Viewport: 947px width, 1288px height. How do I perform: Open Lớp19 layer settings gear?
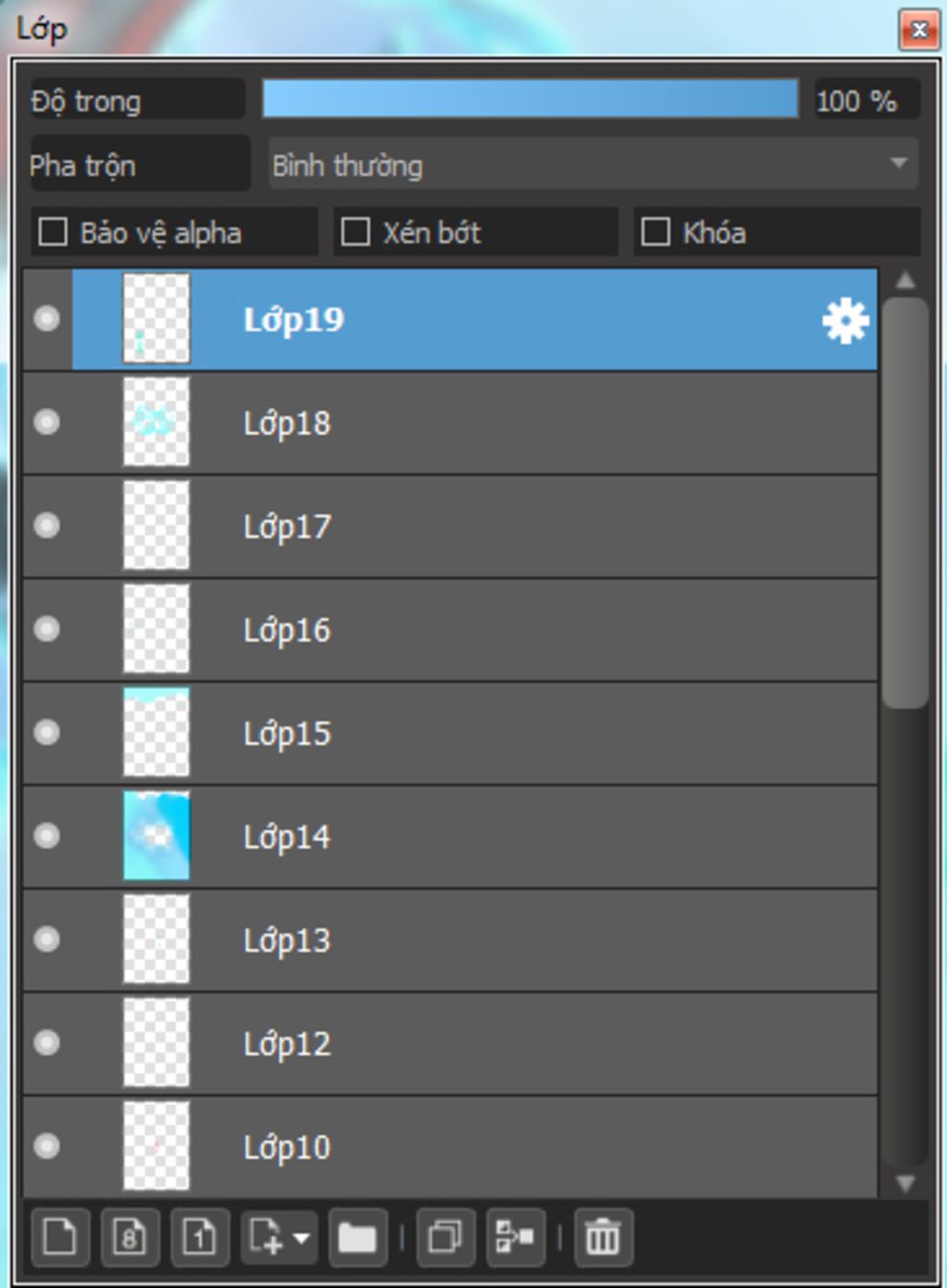845,321
